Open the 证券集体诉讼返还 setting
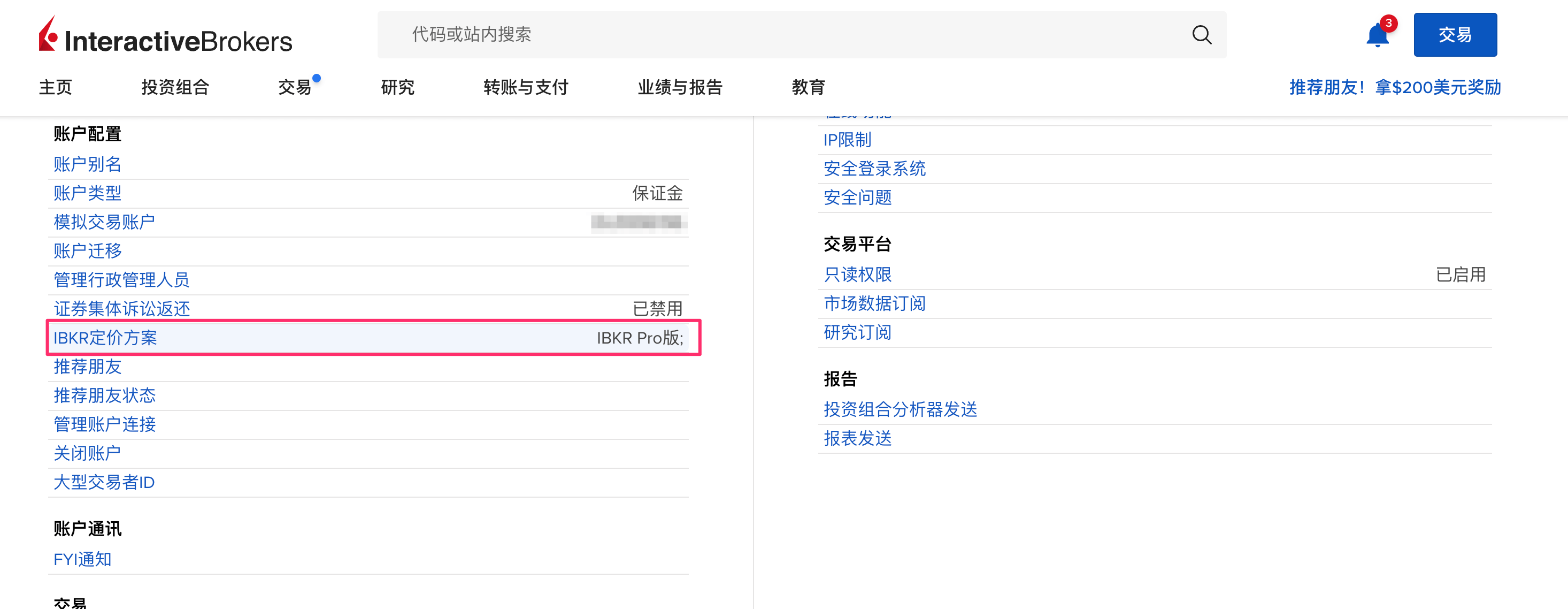Screen dimensions: 1568x609 pos(122,309)
